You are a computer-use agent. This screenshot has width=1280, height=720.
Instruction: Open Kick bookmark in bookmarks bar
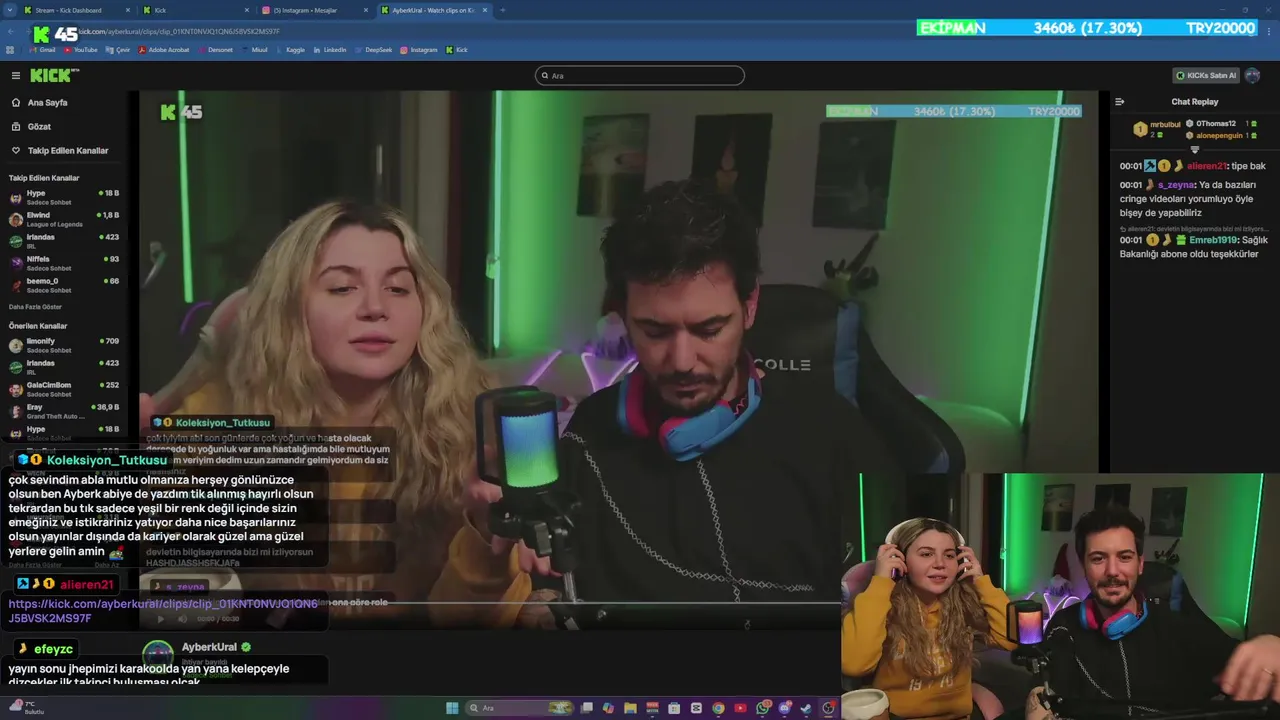point(457,50)
